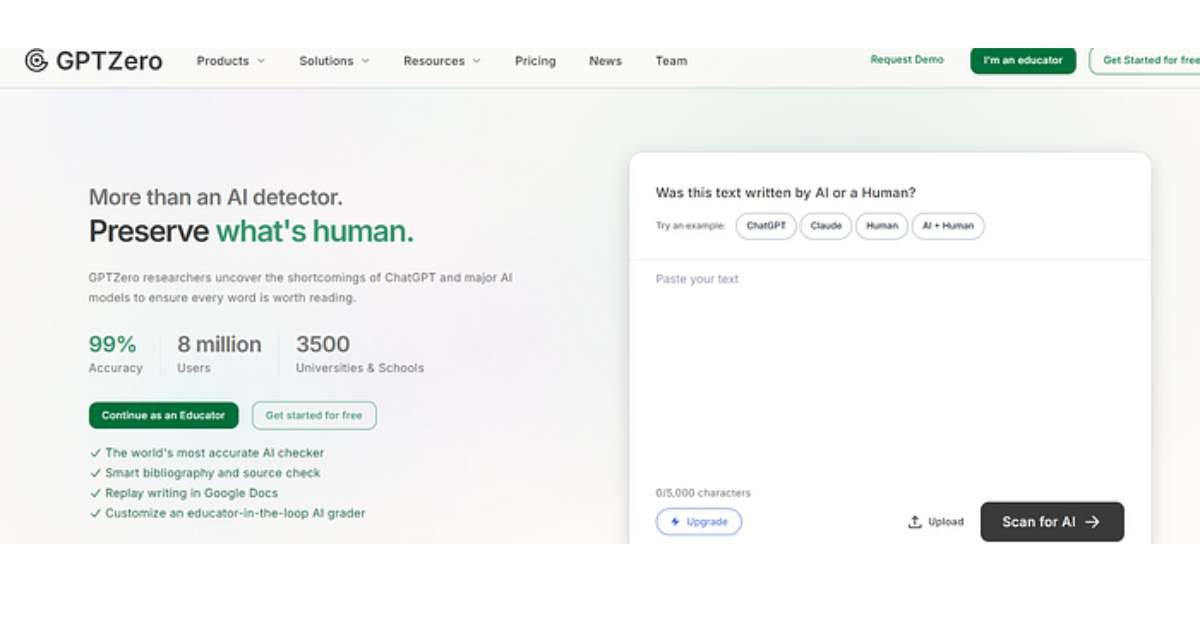Screen dimensions: 1200x628
Task: Click 'Customize an educator-in-the-loop AI grader' text
Action: [235, 513]
